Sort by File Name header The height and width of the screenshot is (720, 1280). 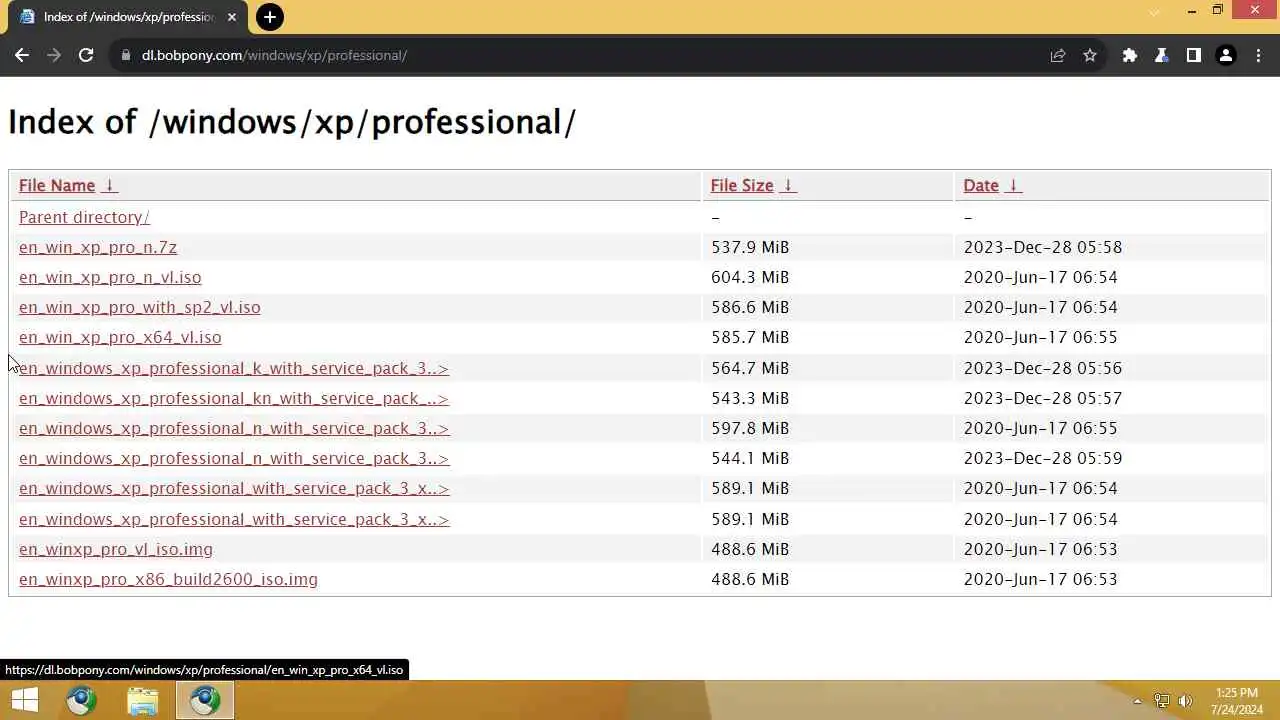click(x=57, y=185)
